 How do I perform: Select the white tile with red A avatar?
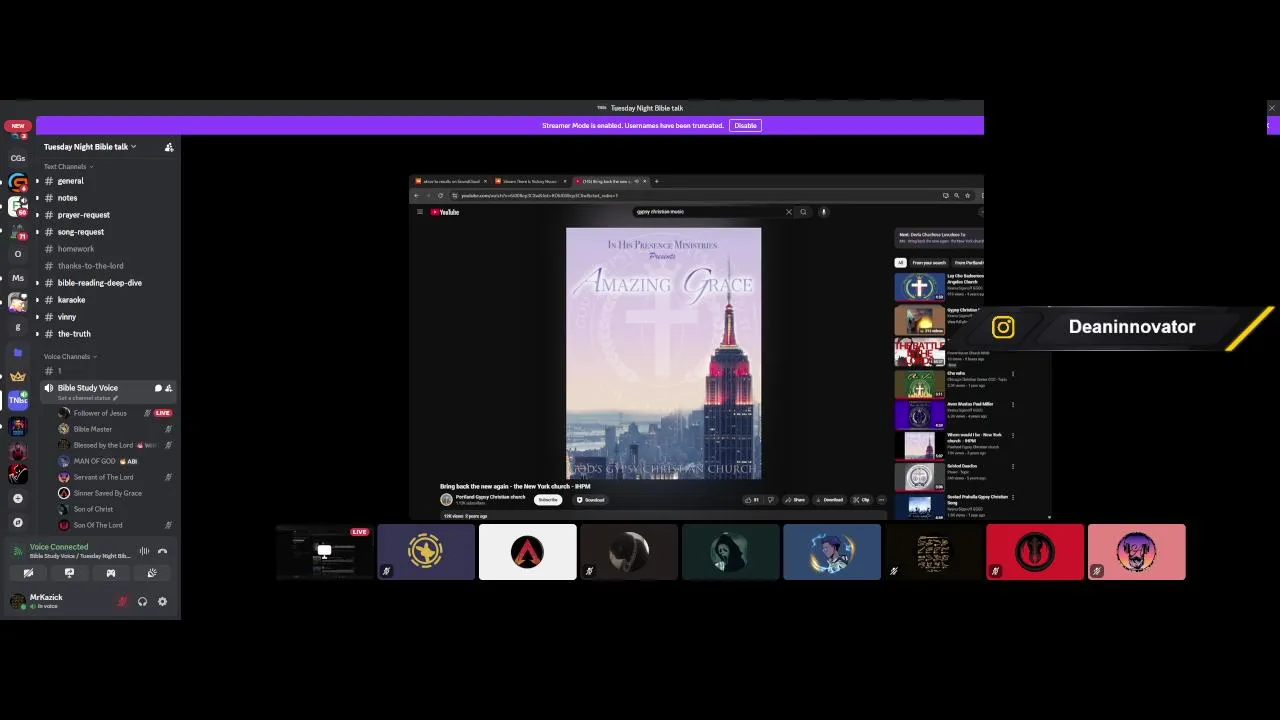click(x=527, y=552)
